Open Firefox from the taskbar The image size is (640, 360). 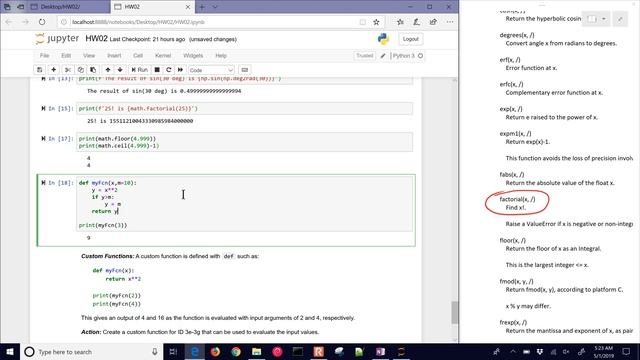(x=215, y=351)
